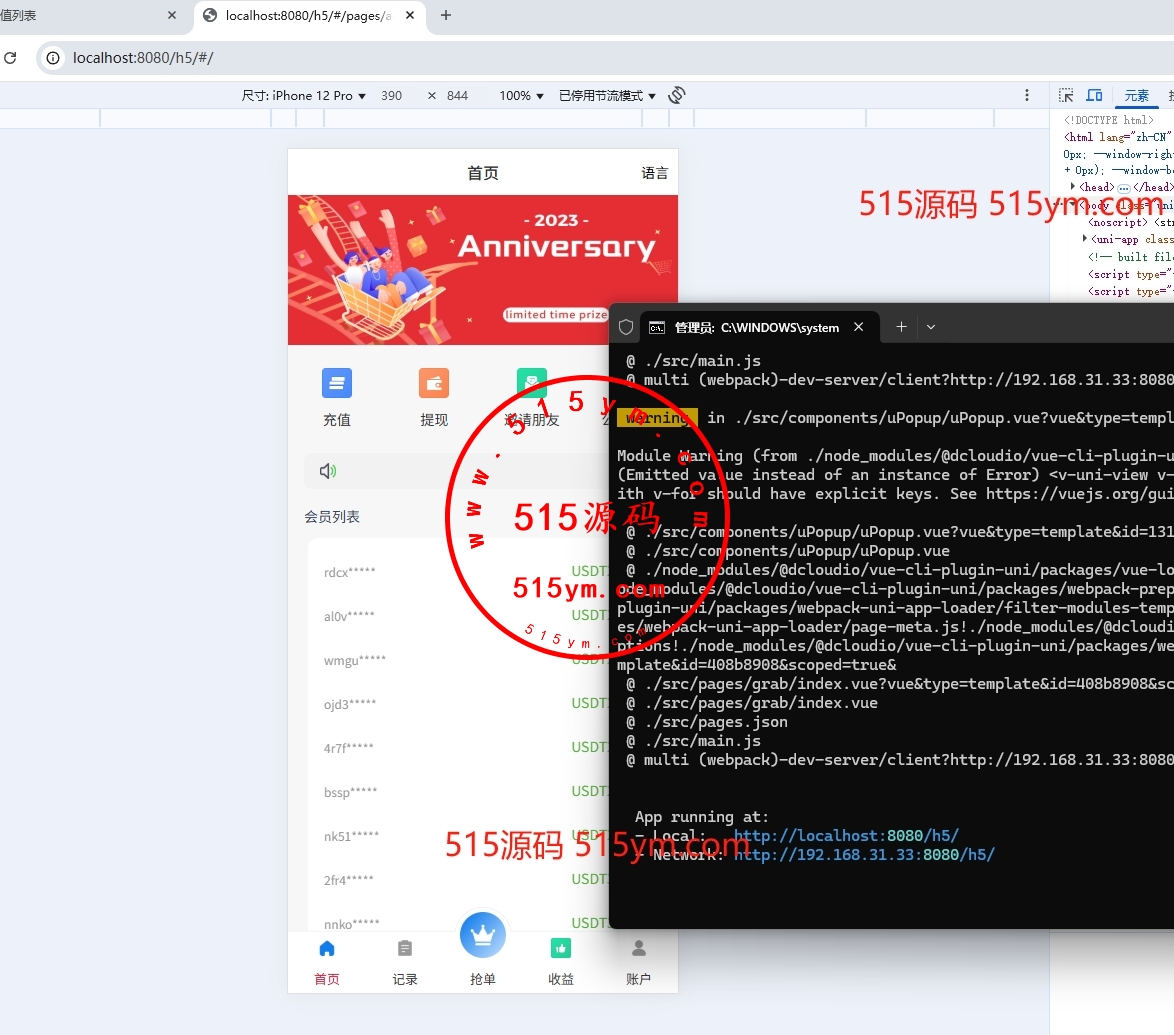This screenshot has height=1035, width=1174.
Task: Click the 语言 language button
Action: 654,173
